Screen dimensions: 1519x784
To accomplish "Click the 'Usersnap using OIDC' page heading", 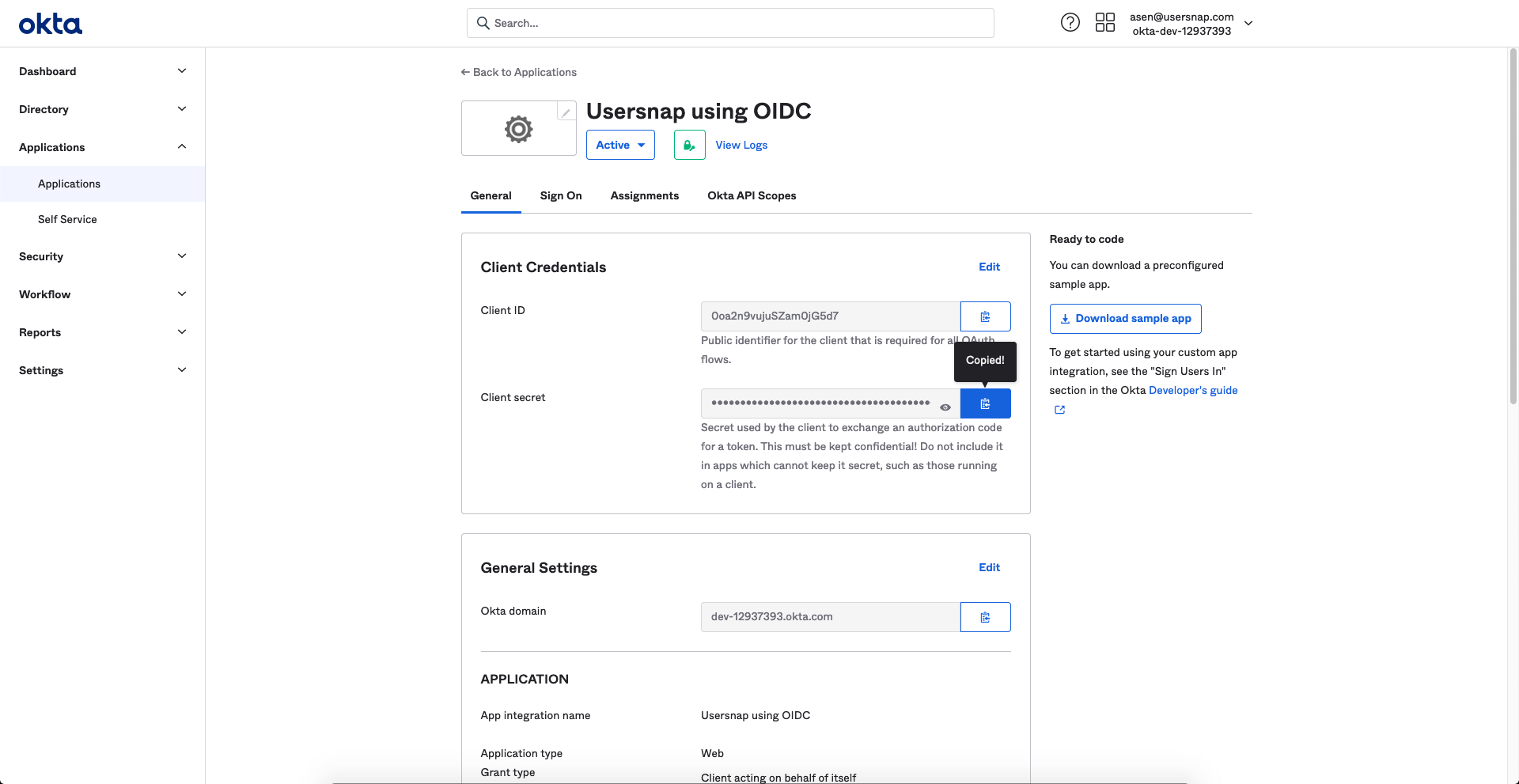I will (699, 112).
